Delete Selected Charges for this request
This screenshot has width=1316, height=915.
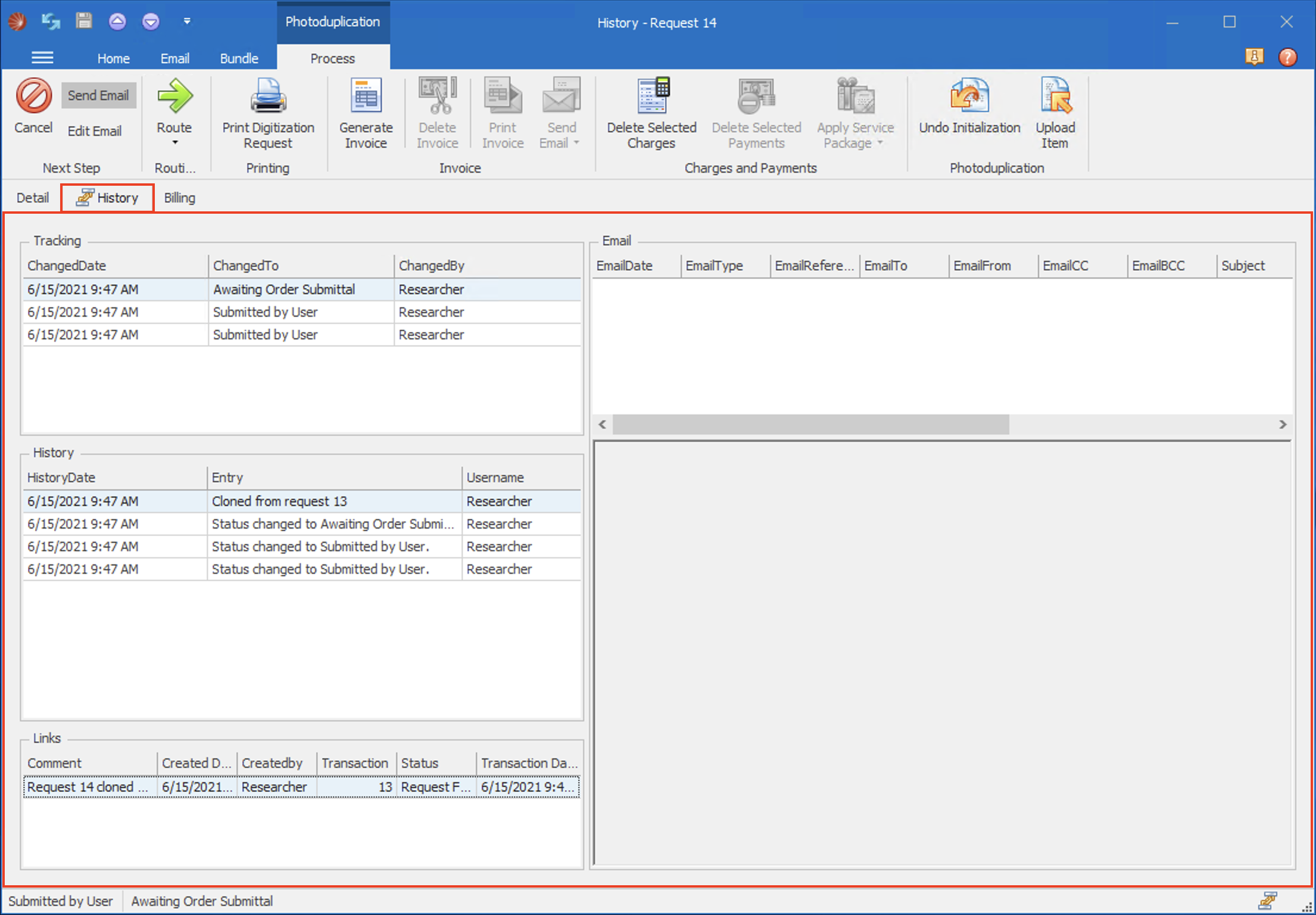click(x=651, y=110)
